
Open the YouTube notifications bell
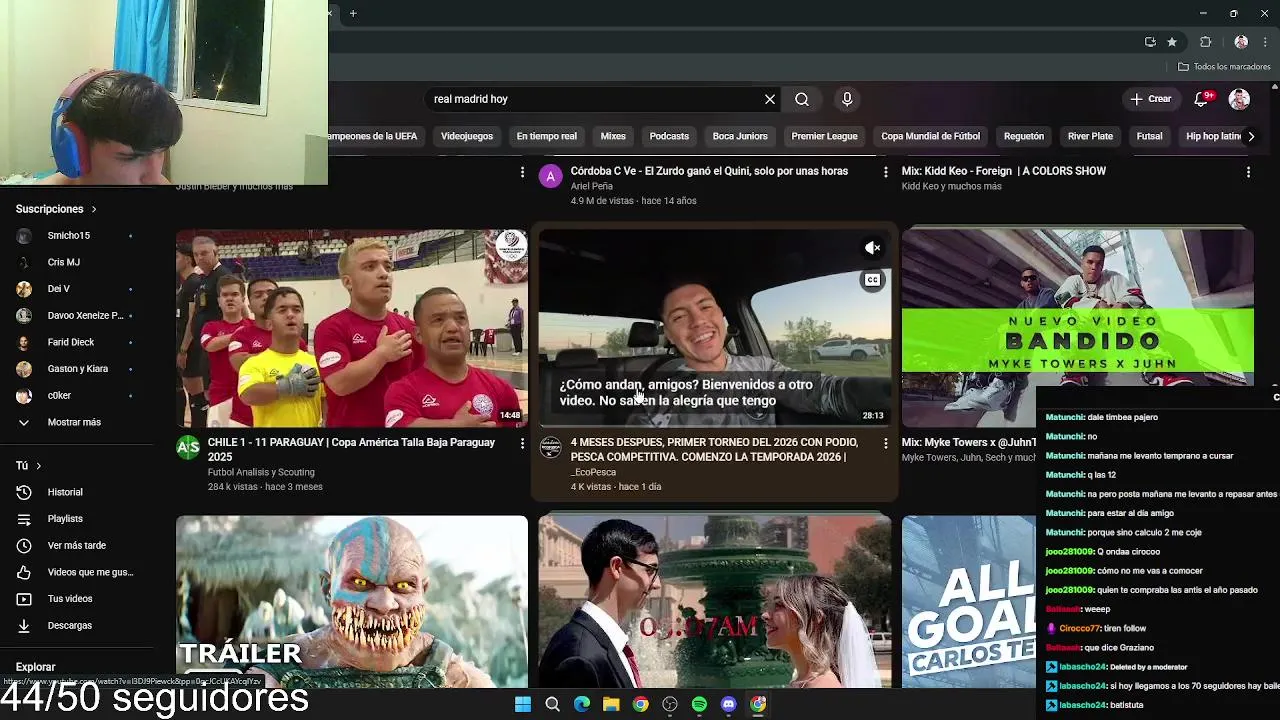[x=1202, y=99]
